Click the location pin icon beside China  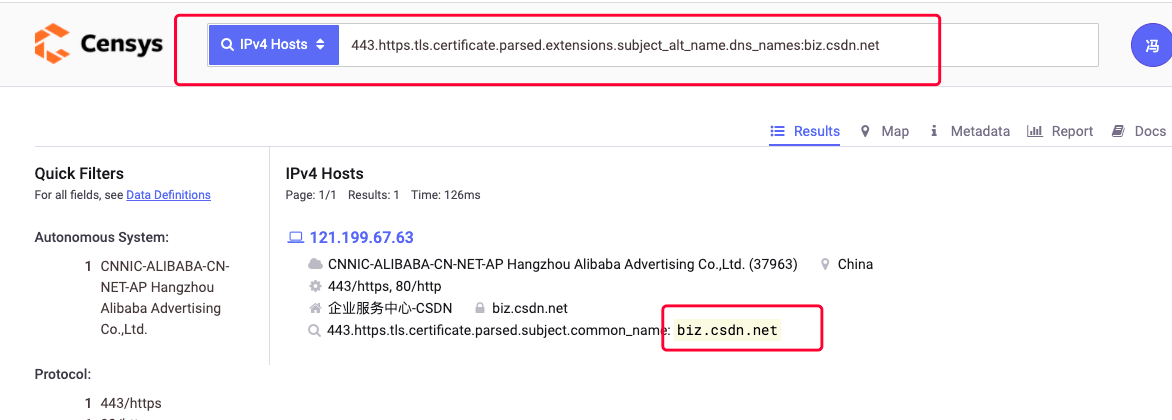coord(825,264)
